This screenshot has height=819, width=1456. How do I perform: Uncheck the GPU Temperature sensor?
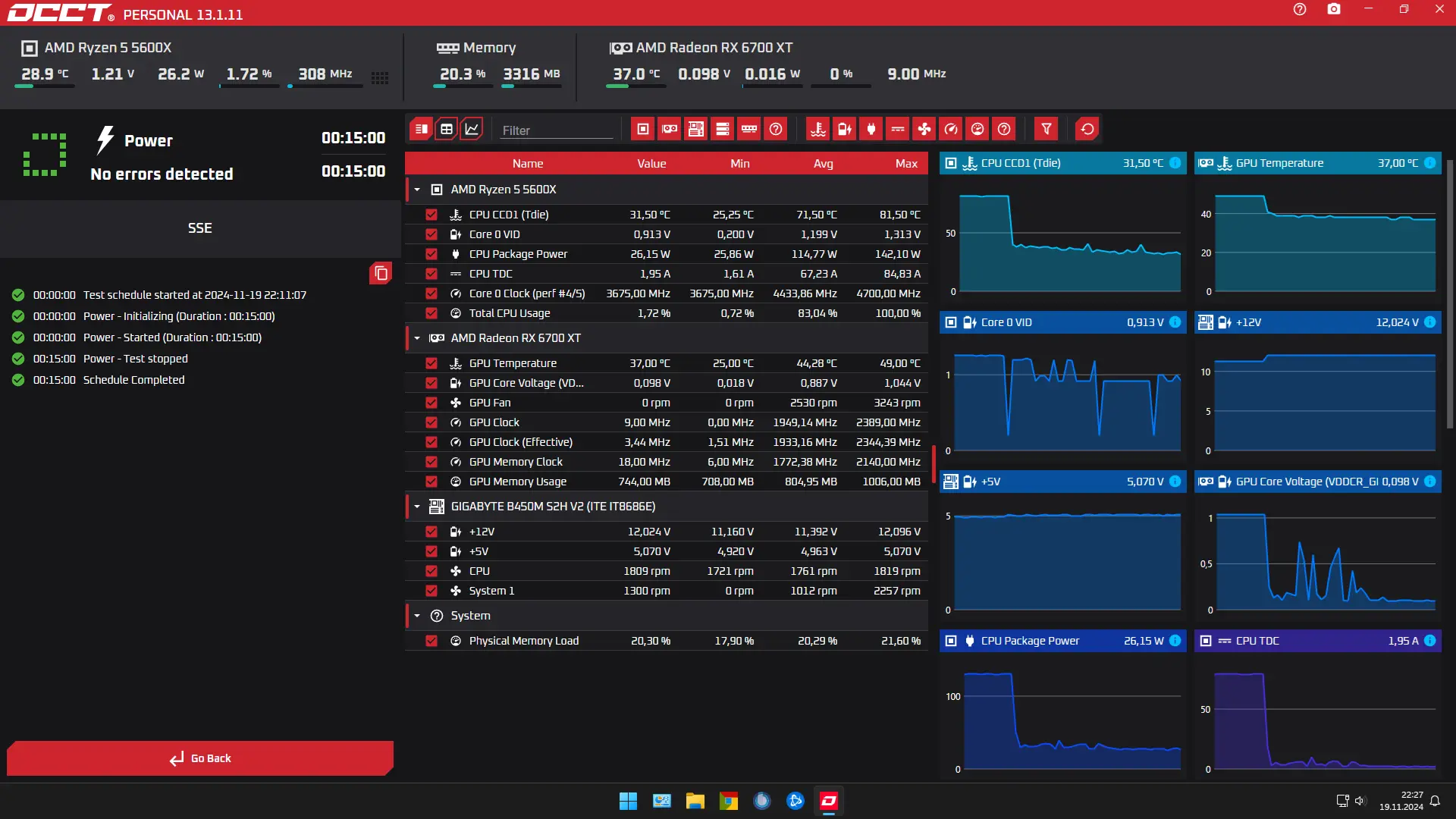coord(431,363)
